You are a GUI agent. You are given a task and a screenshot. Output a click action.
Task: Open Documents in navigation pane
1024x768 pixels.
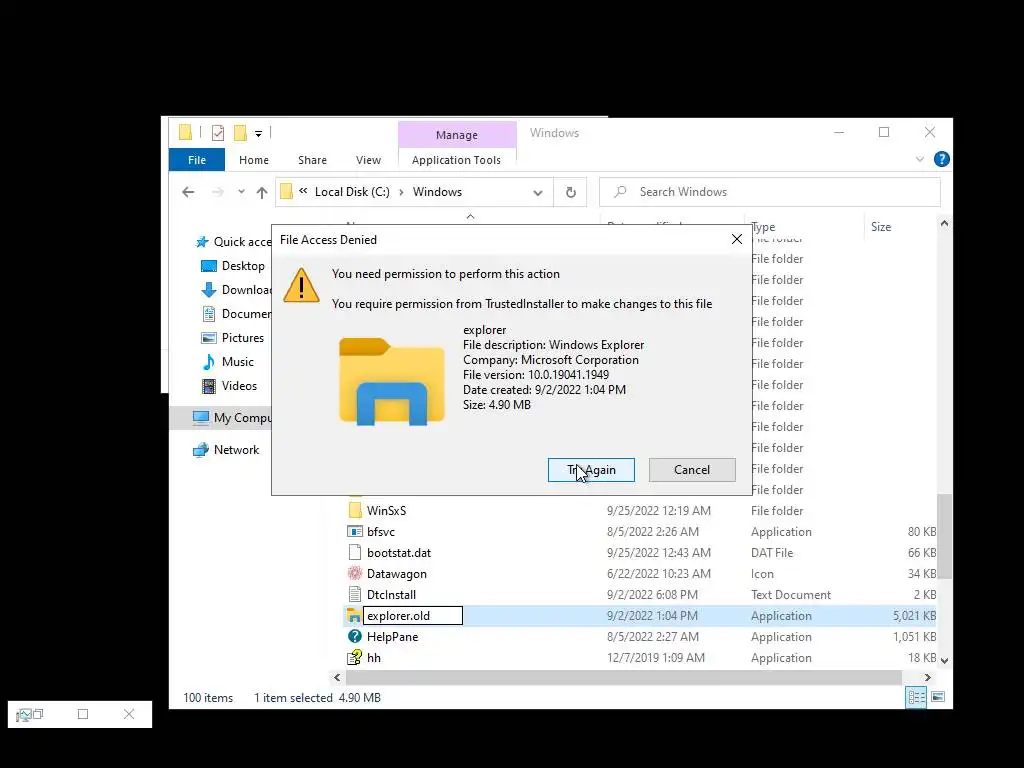coord(236,313)
